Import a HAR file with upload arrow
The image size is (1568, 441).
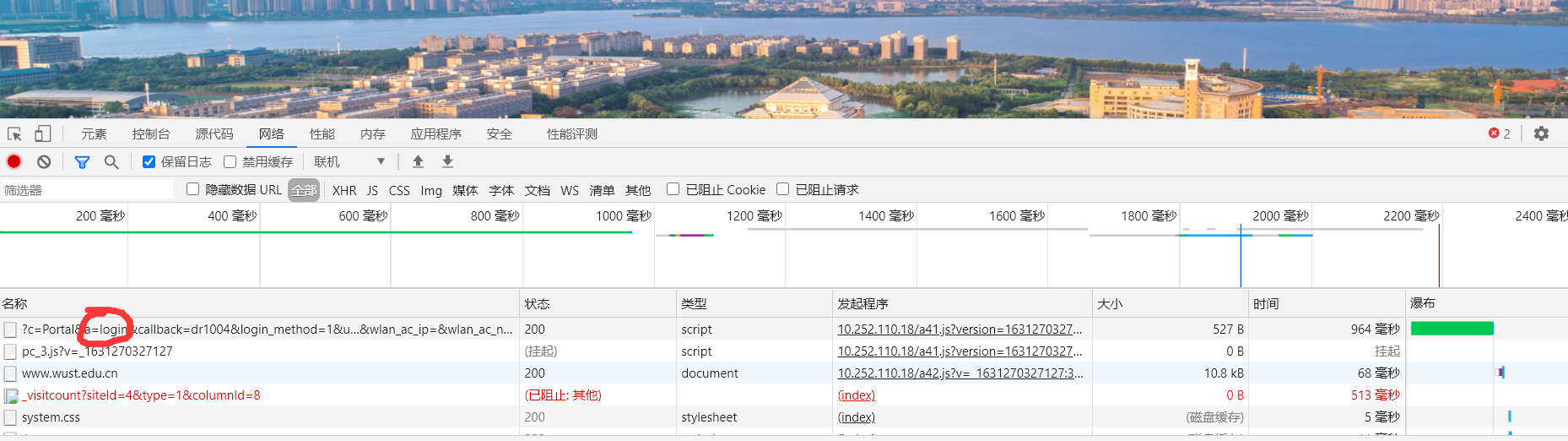418,161
